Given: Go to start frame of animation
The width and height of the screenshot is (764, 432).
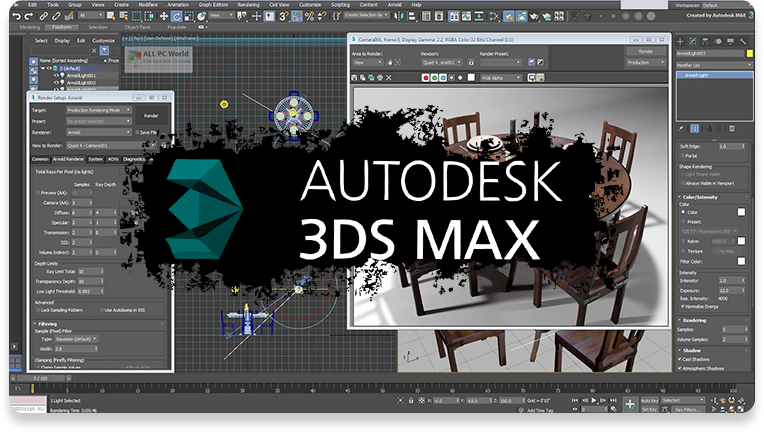Looking at the screenshot, I should coord(575,400).
